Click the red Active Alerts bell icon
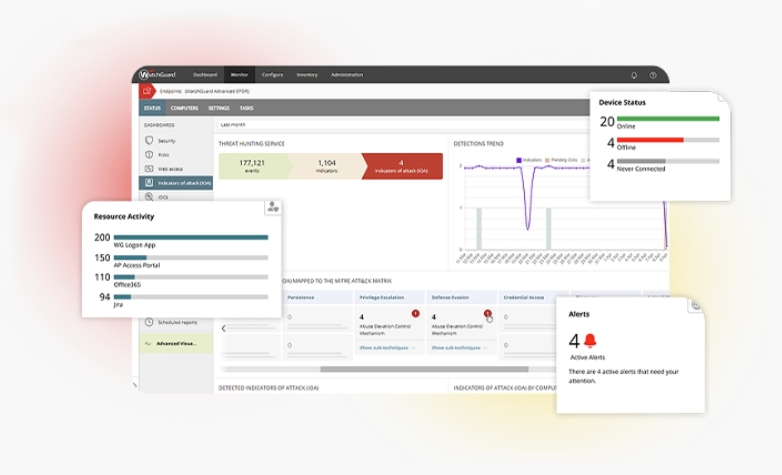This screenshot has width=782, height=475. pyautogui.click(x=590, y=340)
